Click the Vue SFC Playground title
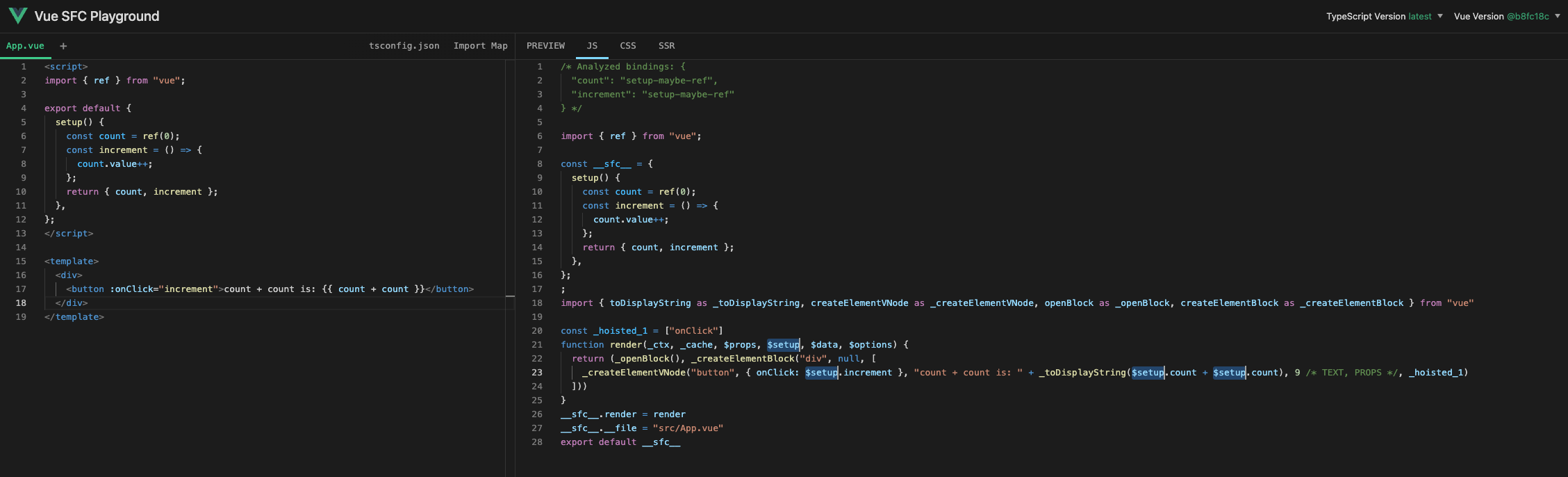The height and width of the screenshot is (477, 1568). click(97, 16)
